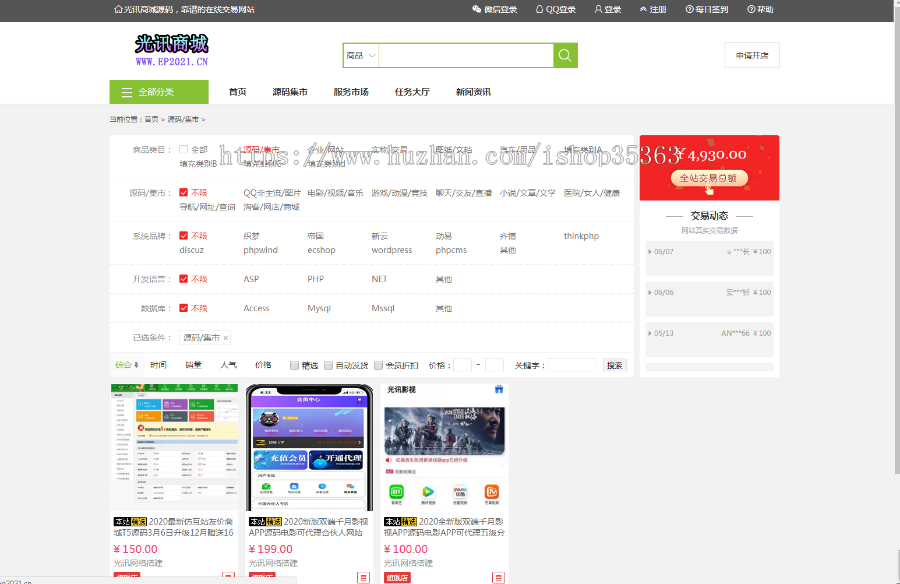Click the home icon in top bar

(x=118, y=10)
